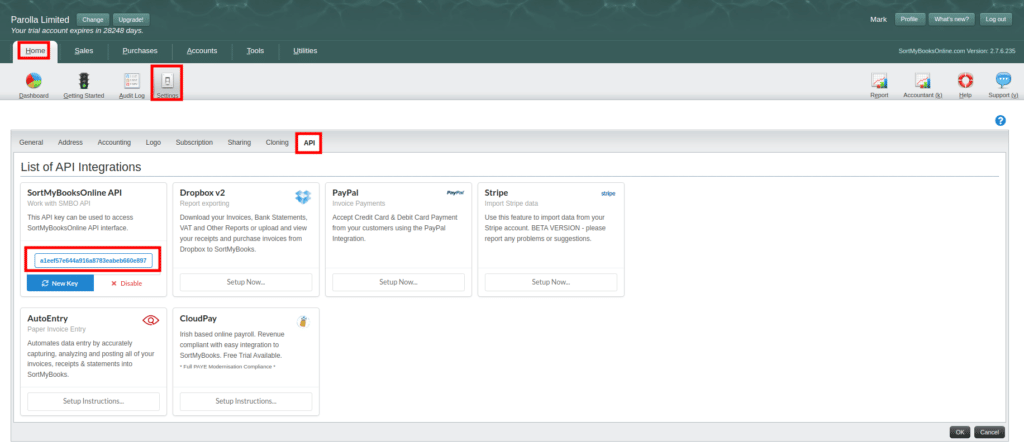1024x445 pixels.
Task: Disable the SortMyBooksOnline API key
Action: tap(127, 283)
